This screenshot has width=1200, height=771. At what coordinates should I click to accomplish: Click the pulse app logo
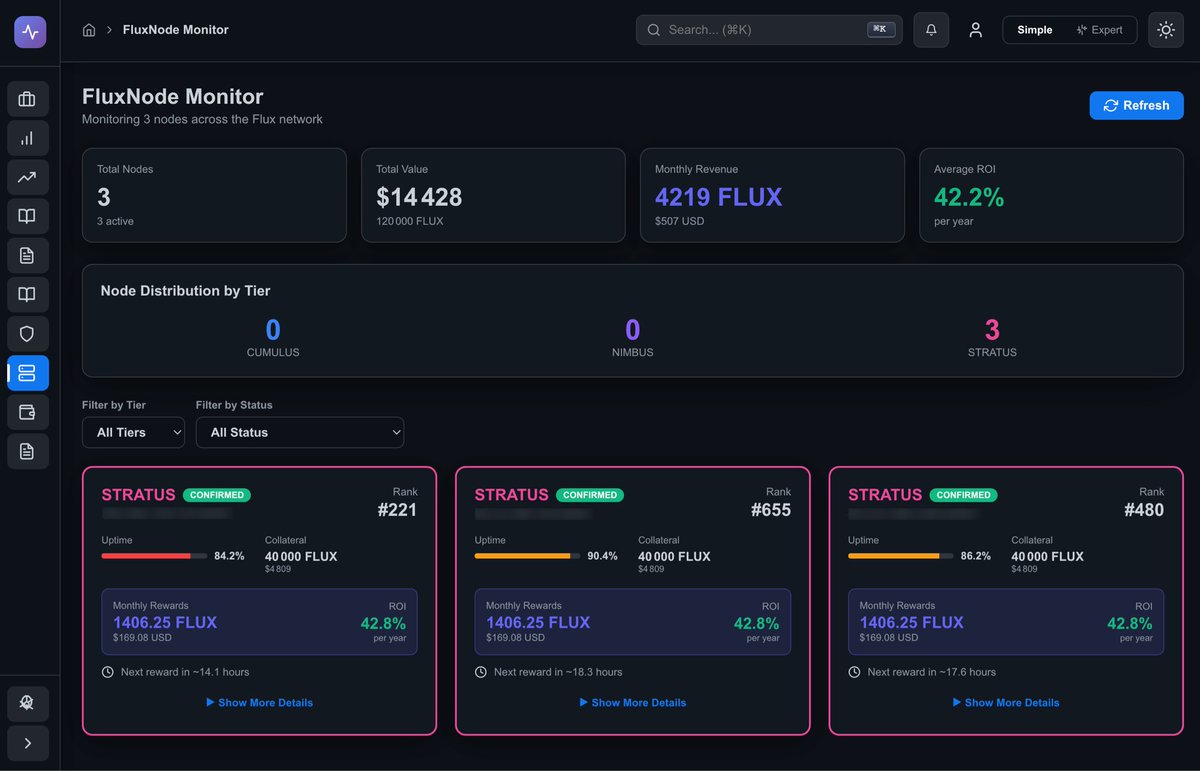(x=30, y=31)
